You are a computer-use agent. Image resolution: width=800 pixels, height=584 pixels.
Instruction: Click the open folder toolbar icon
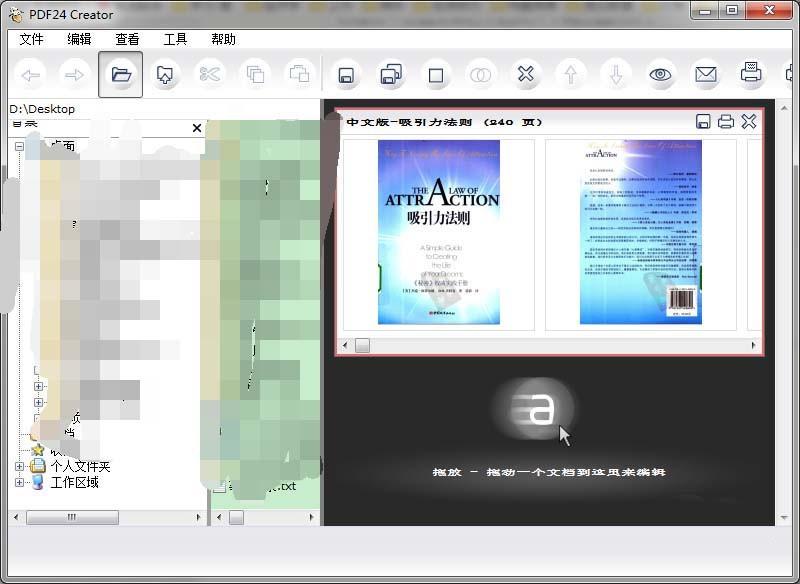120,73
